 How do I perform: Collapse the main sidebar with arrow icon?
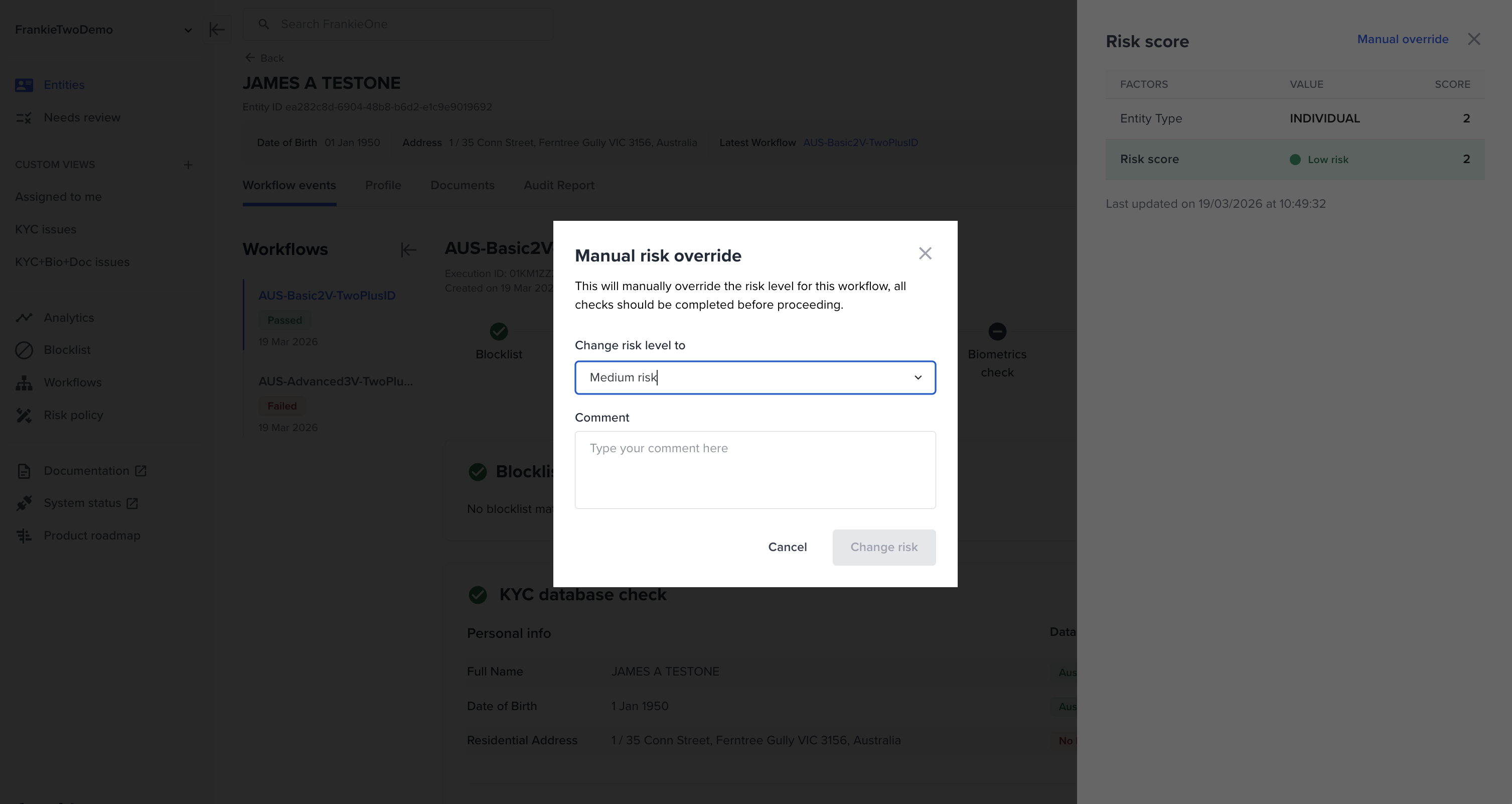pyautogui.click(x=217, y=30)
